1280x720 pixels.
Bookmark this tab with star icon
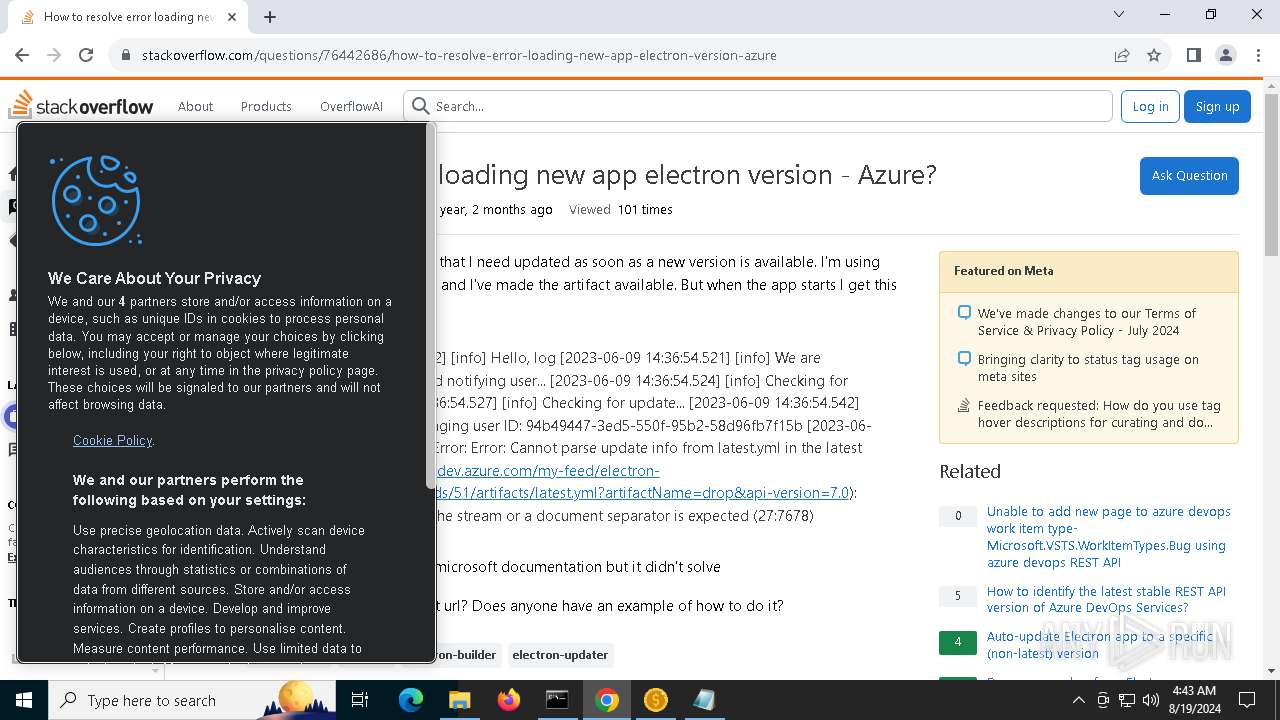(1154, 55)
